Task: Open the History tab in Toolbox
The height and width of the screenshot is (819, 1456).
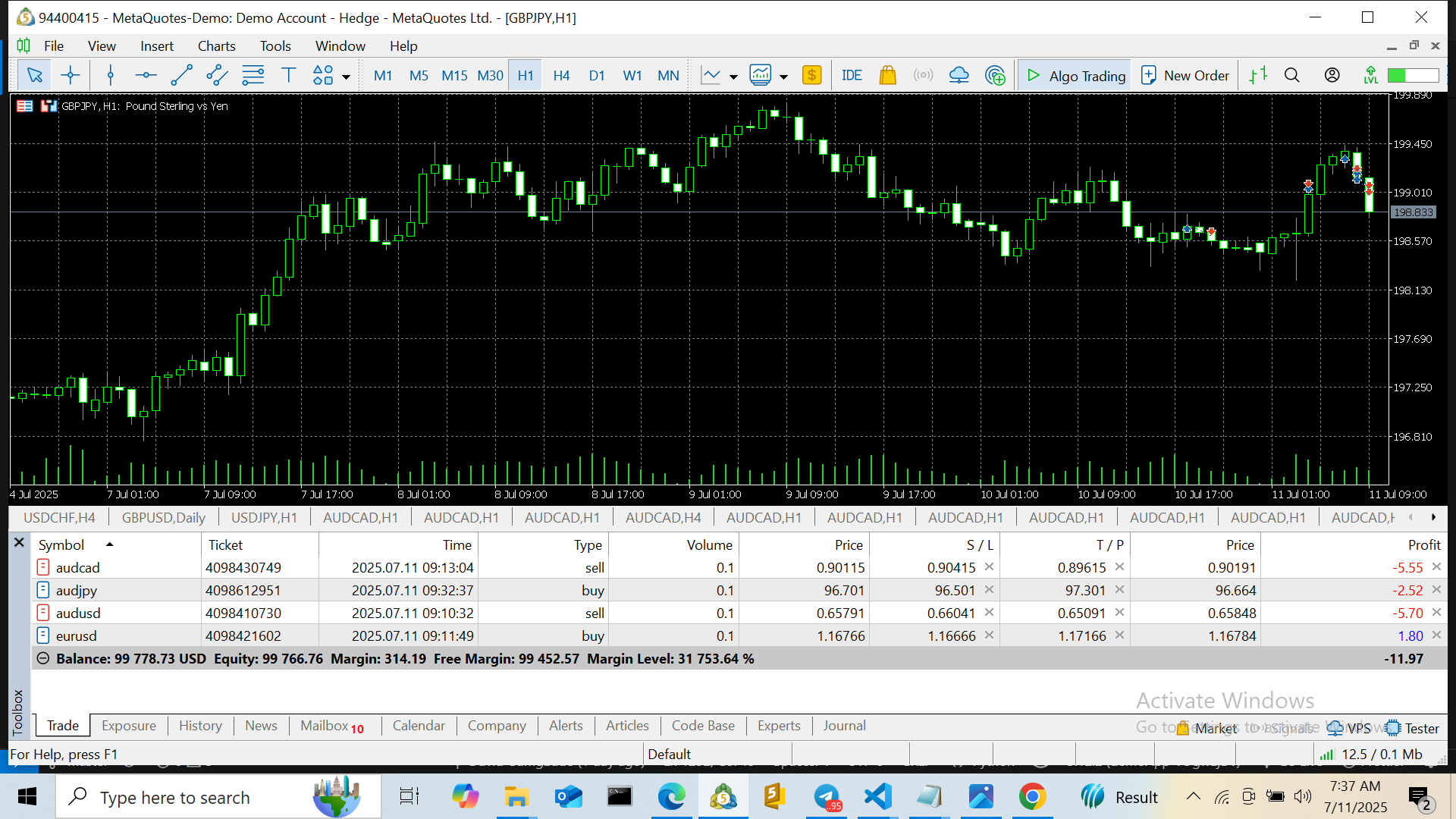Action: click(x=200, y=726)
